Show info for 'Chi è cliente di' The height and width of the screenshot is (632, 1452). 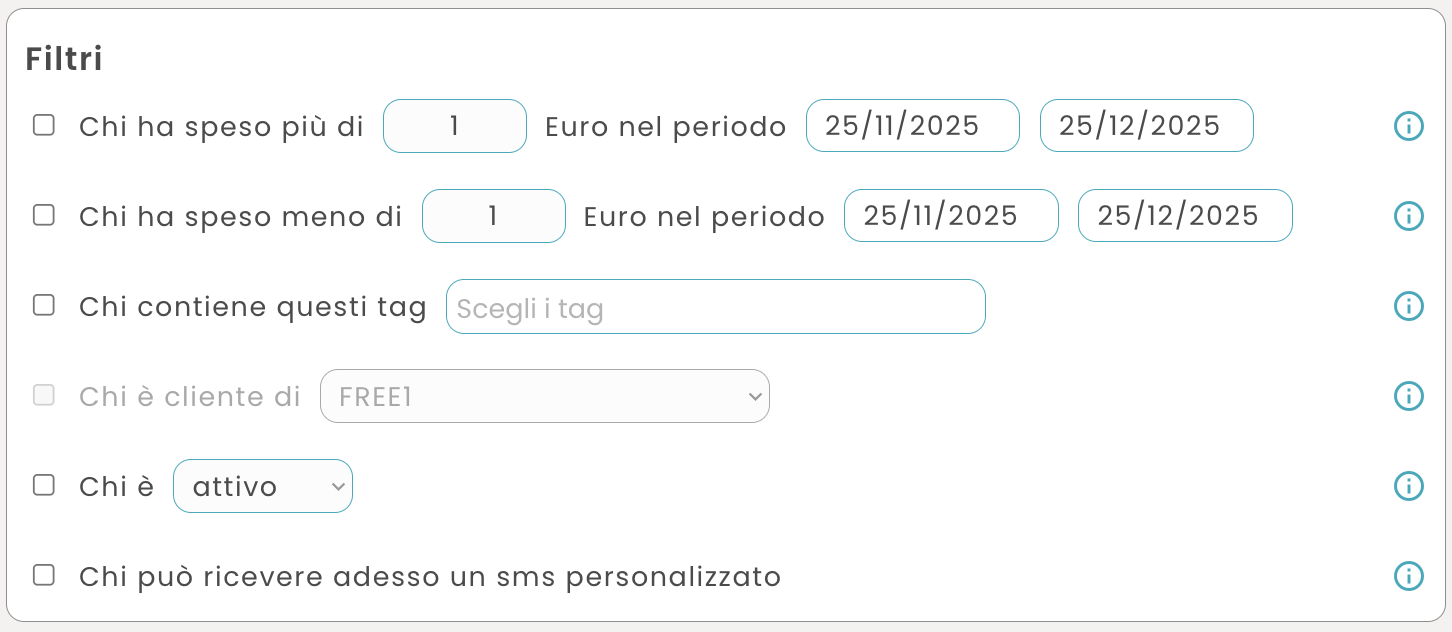coord(1408,396)
